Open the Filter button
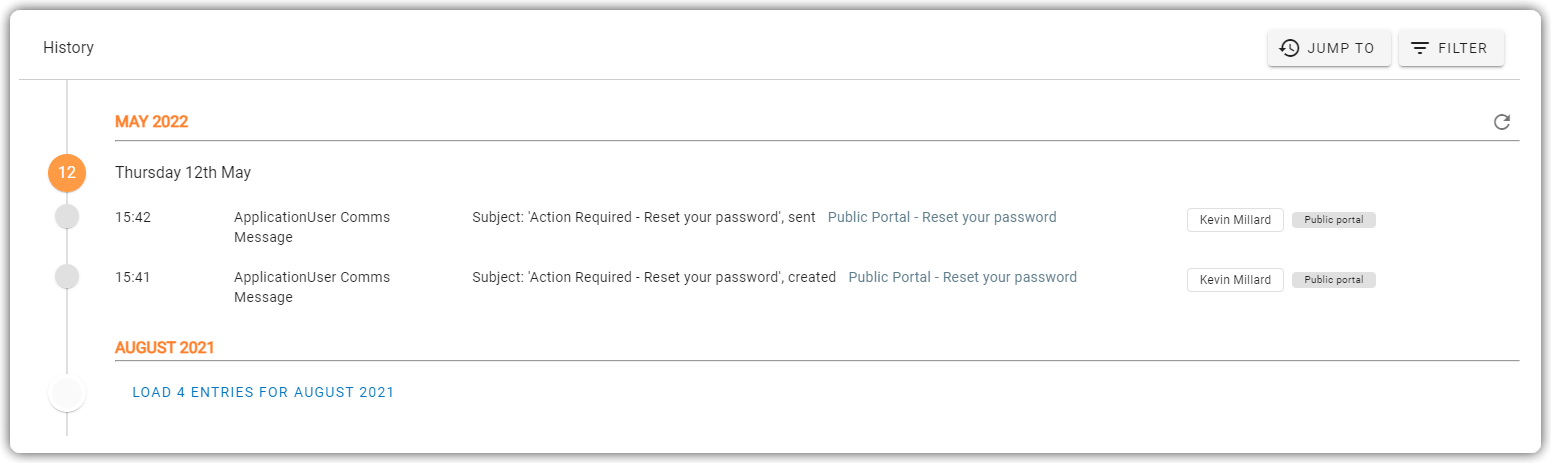This screenshot has height=463, width=1551. pyautogui.click(x=1451, y=48)
